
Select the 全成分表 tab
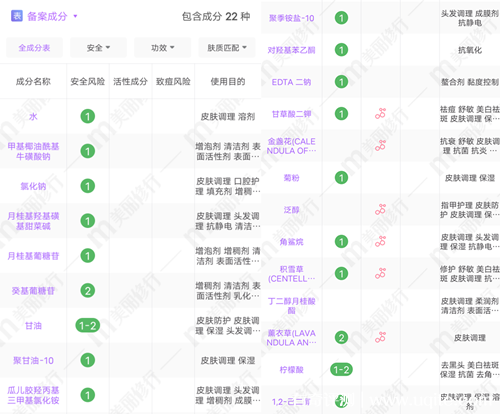point(34,48)
